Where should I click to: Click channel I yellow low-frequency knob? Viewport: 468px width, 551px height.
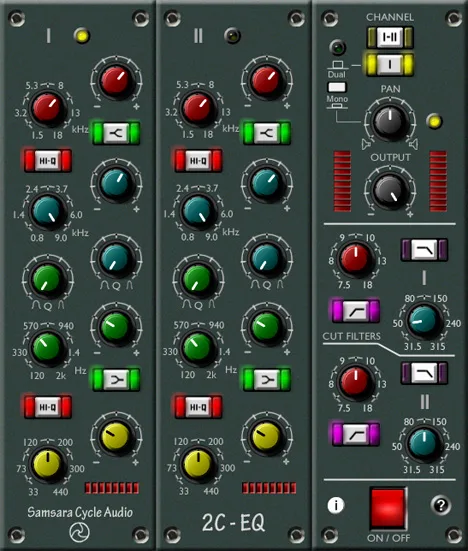pyautogui.click(x=48, y=465)
